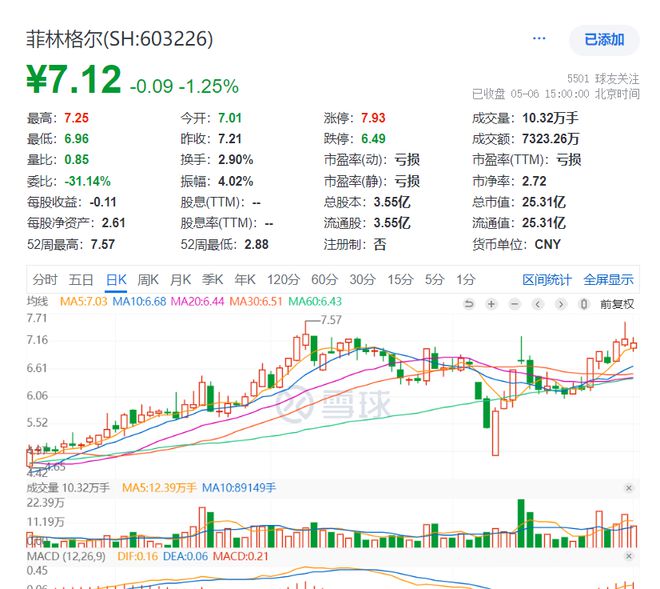Switch to the 15分 tab
The width and height of the screenshot is (660, 589).
pyautogui.click(x=400, y=280)
